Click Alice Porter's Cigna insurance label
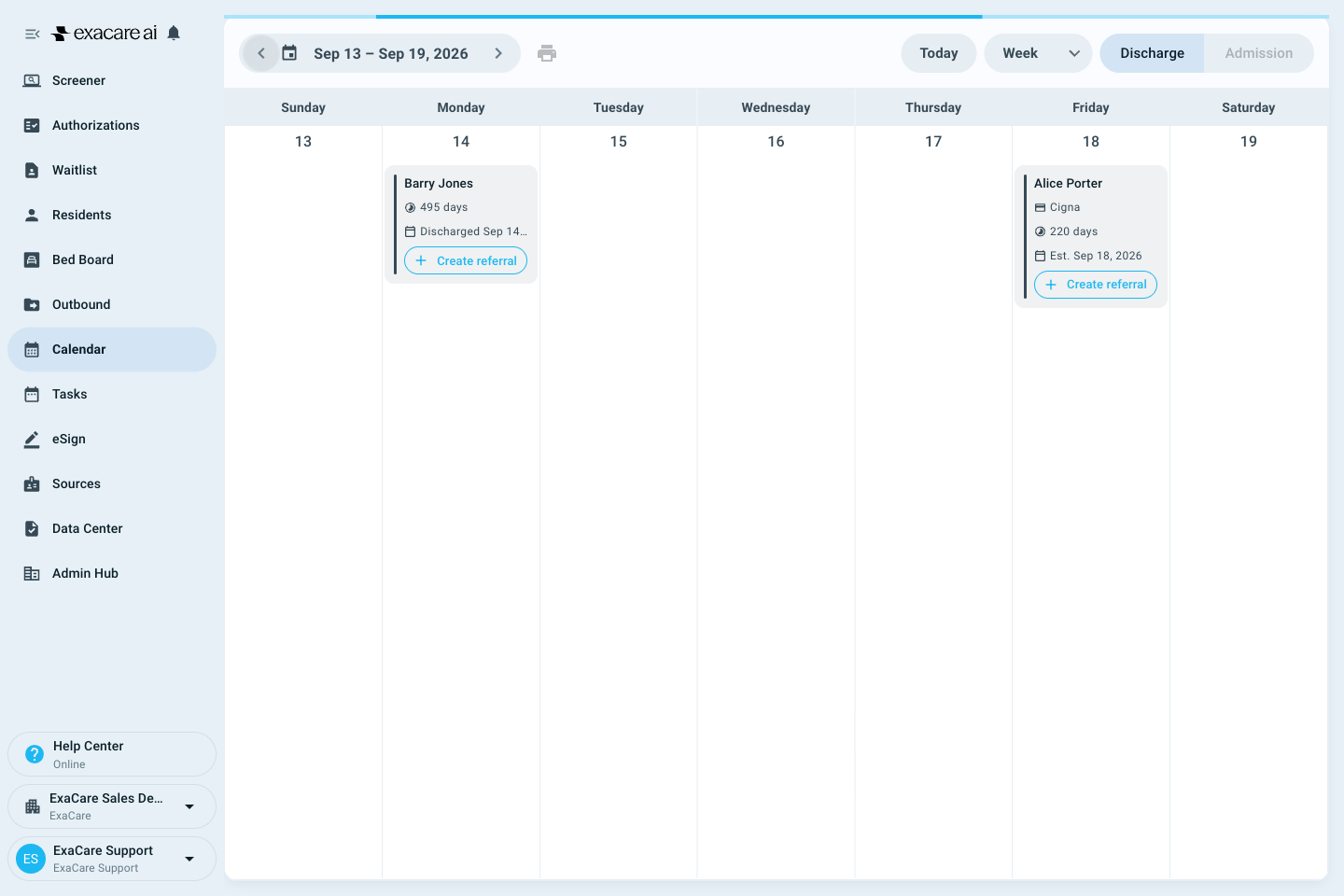This screenshot has height=896, width=1344. 1065,207
